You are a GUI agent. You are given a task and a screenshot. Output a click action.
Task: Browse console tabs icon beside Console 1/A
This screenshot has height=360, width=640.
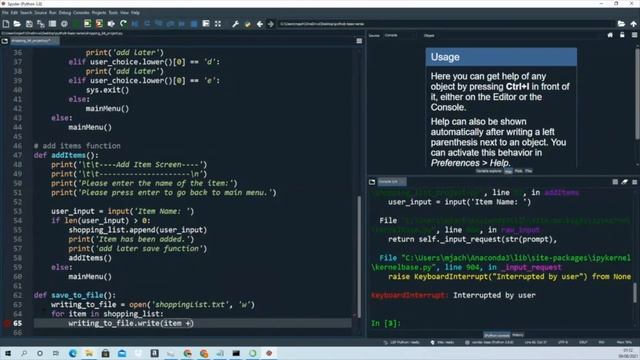(x=372, y=182)
